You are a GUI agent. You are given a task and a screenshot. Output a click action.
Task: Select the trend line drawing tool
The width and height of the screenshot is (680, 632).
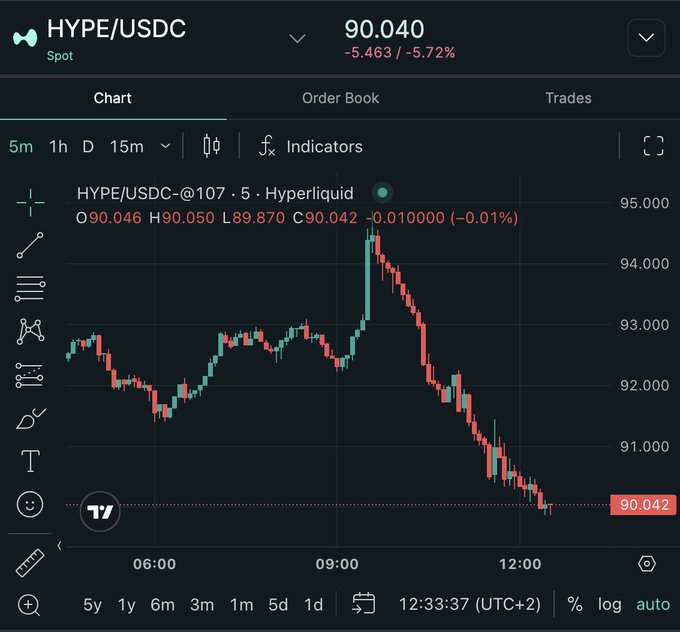coord(30,246)
